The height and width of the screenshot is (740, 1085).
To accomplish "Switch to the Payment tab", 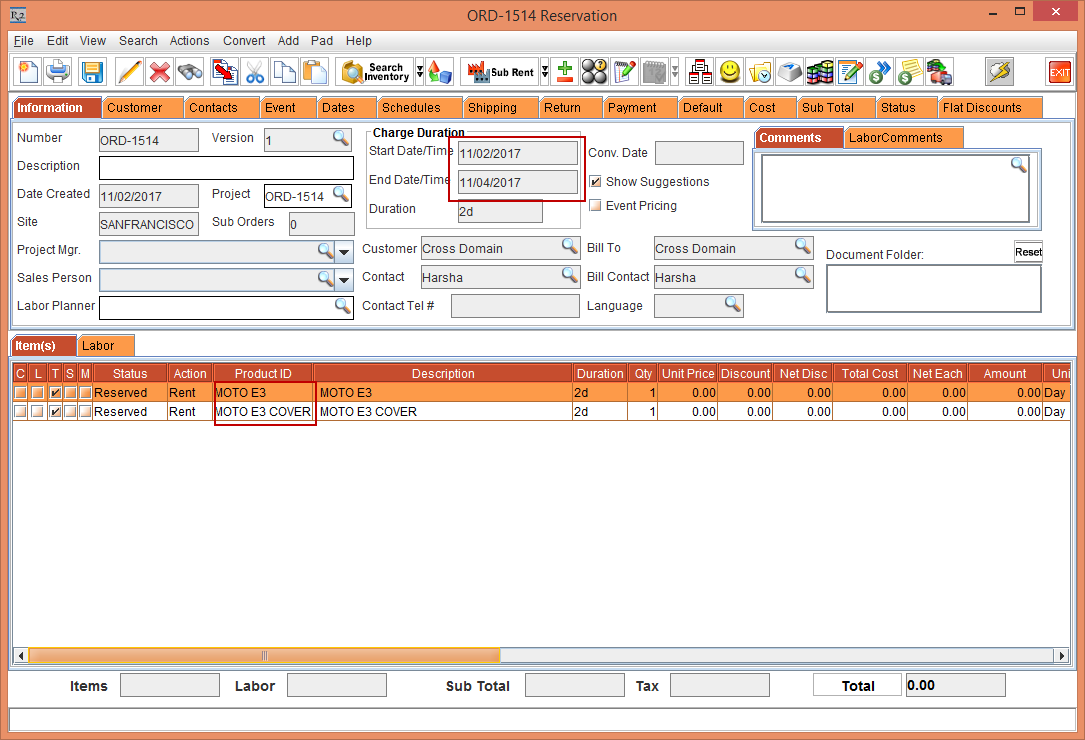I will 639,107.
